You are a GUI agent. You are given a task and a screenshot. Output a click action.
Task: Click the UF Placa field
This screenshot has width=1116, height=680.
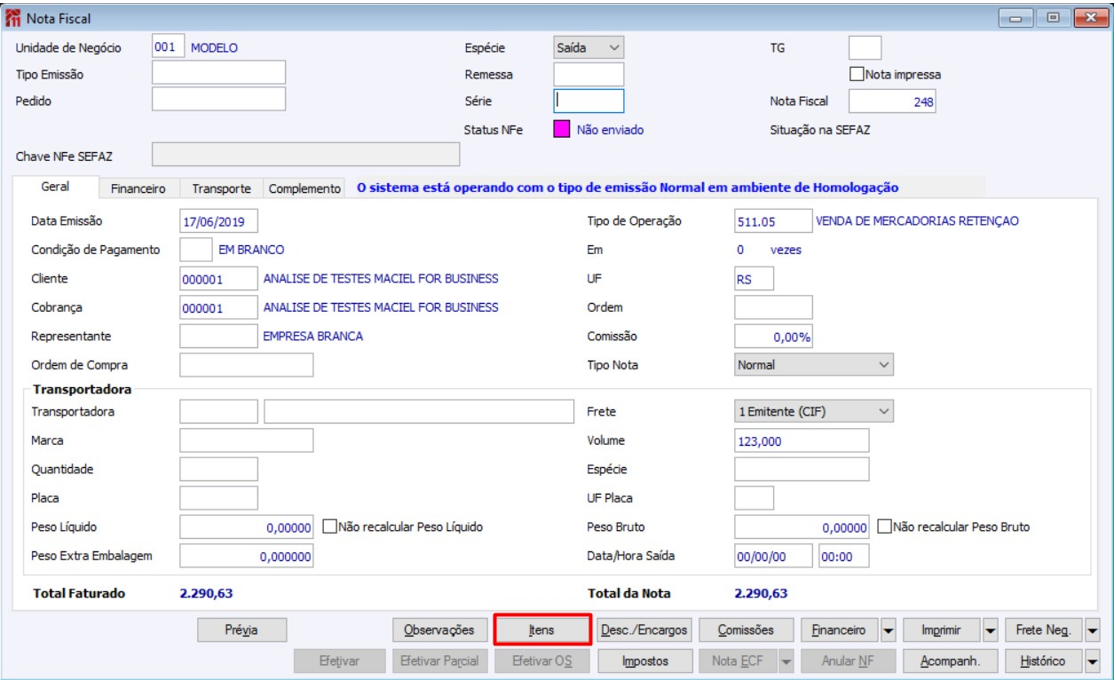[754, 498]
